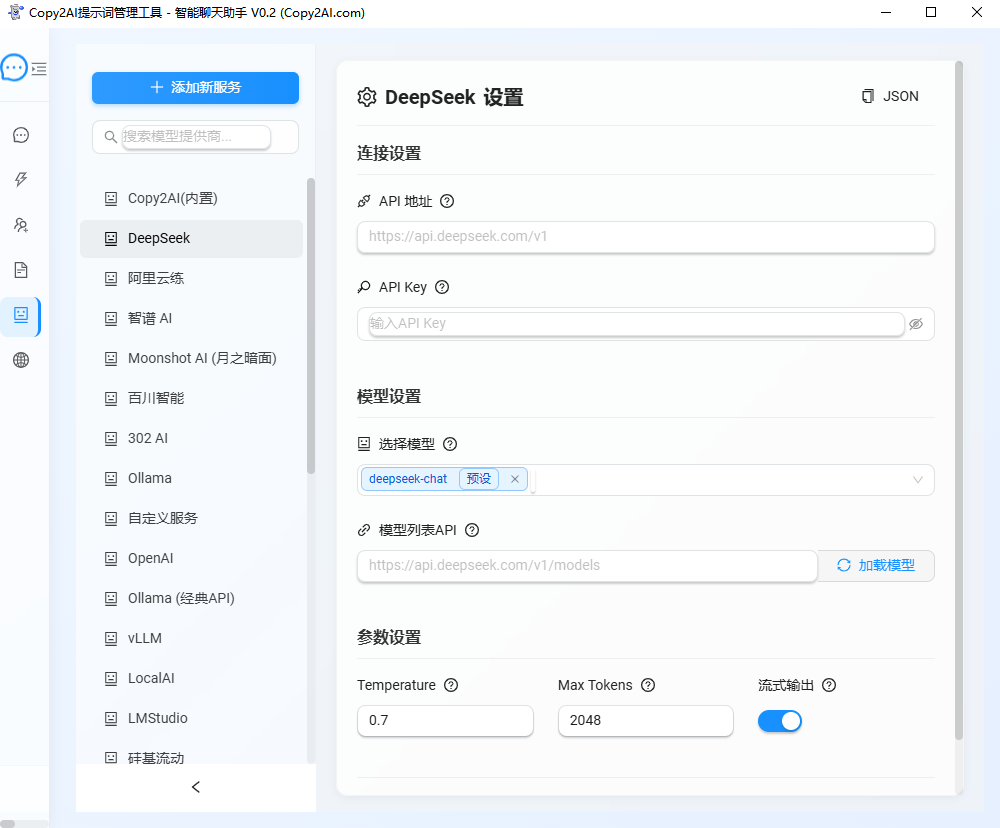Screen dimensions: 1000x828
Task: Click the Max Tokens value field
Action: pyautogui.click(x=645, y=721)
